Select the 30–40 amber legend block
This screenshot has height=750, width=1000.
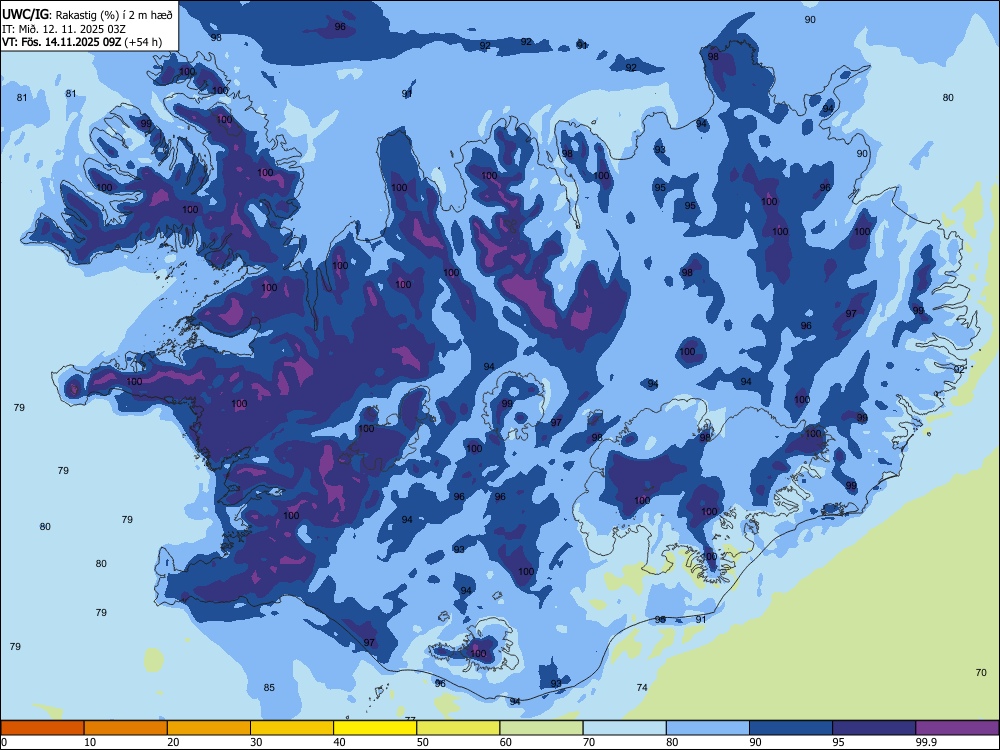pyautogui.click(x=292, y=728)
